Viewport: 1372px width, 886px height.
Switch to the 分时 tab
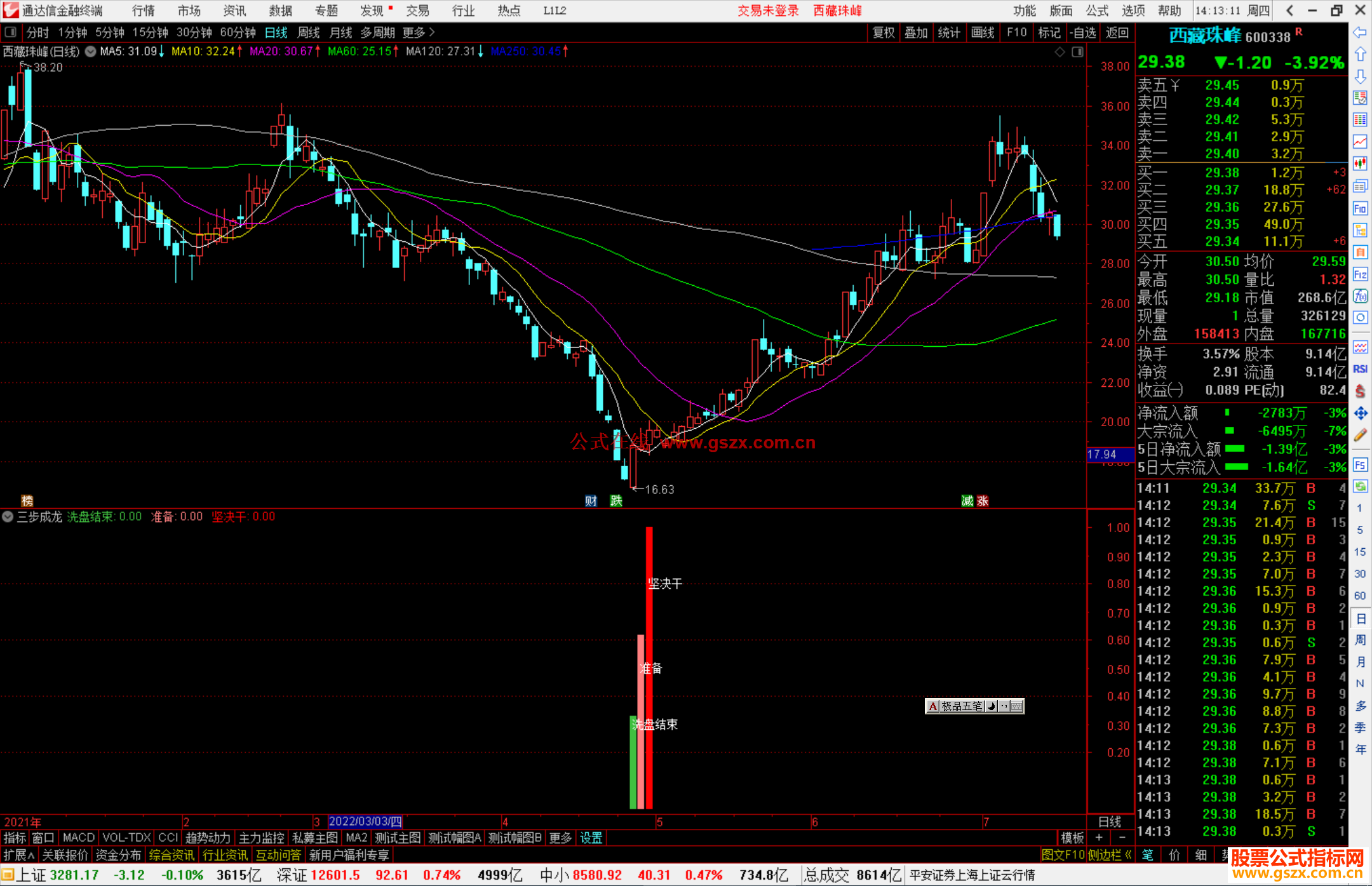click(37, 32)
